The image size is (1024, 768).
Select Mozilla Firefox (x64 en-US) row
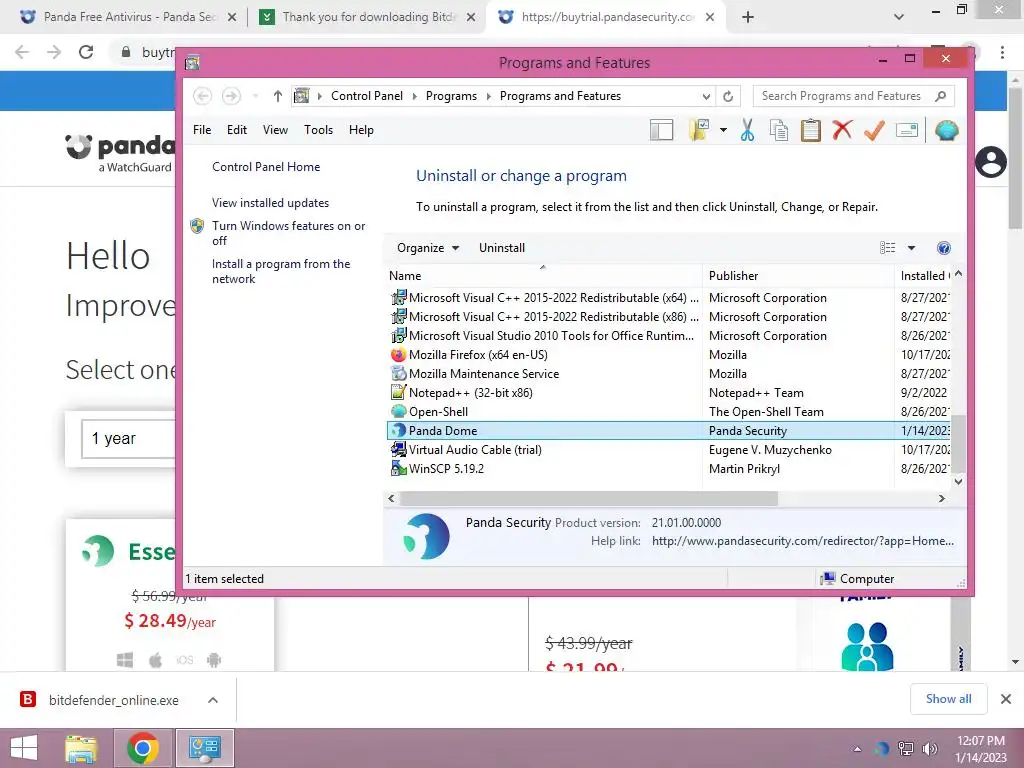669,355
